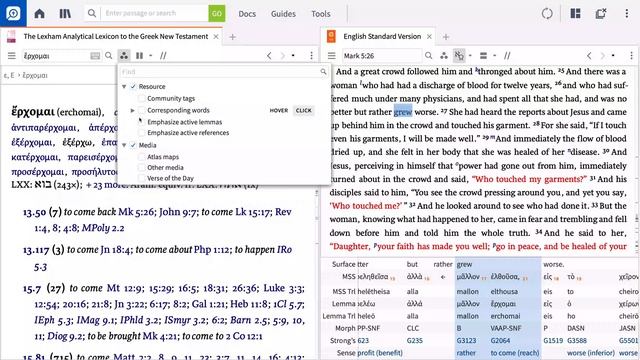Go to the Home page
The height and width of the screenshot is (360, 640).
click(x=40, y=13)
